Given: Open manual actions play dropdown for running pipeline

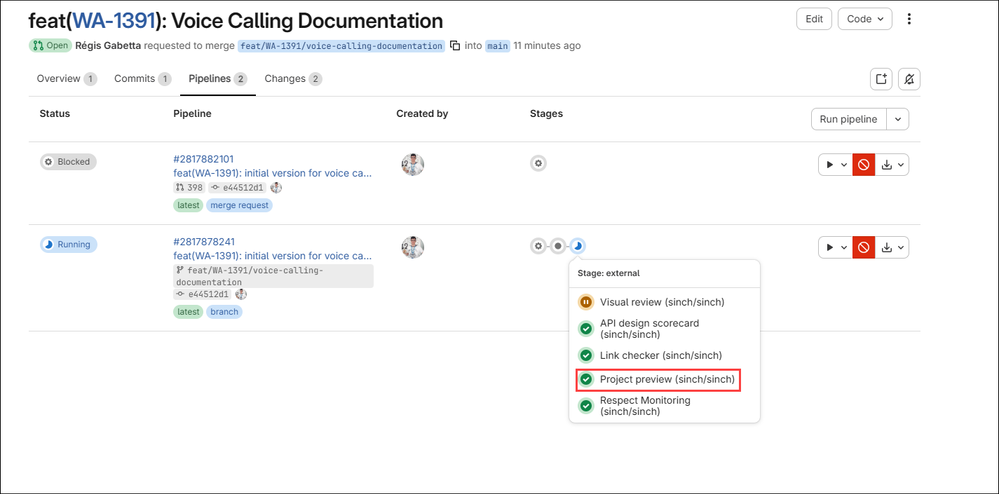Looking at the screenshot, I should 835,247.
